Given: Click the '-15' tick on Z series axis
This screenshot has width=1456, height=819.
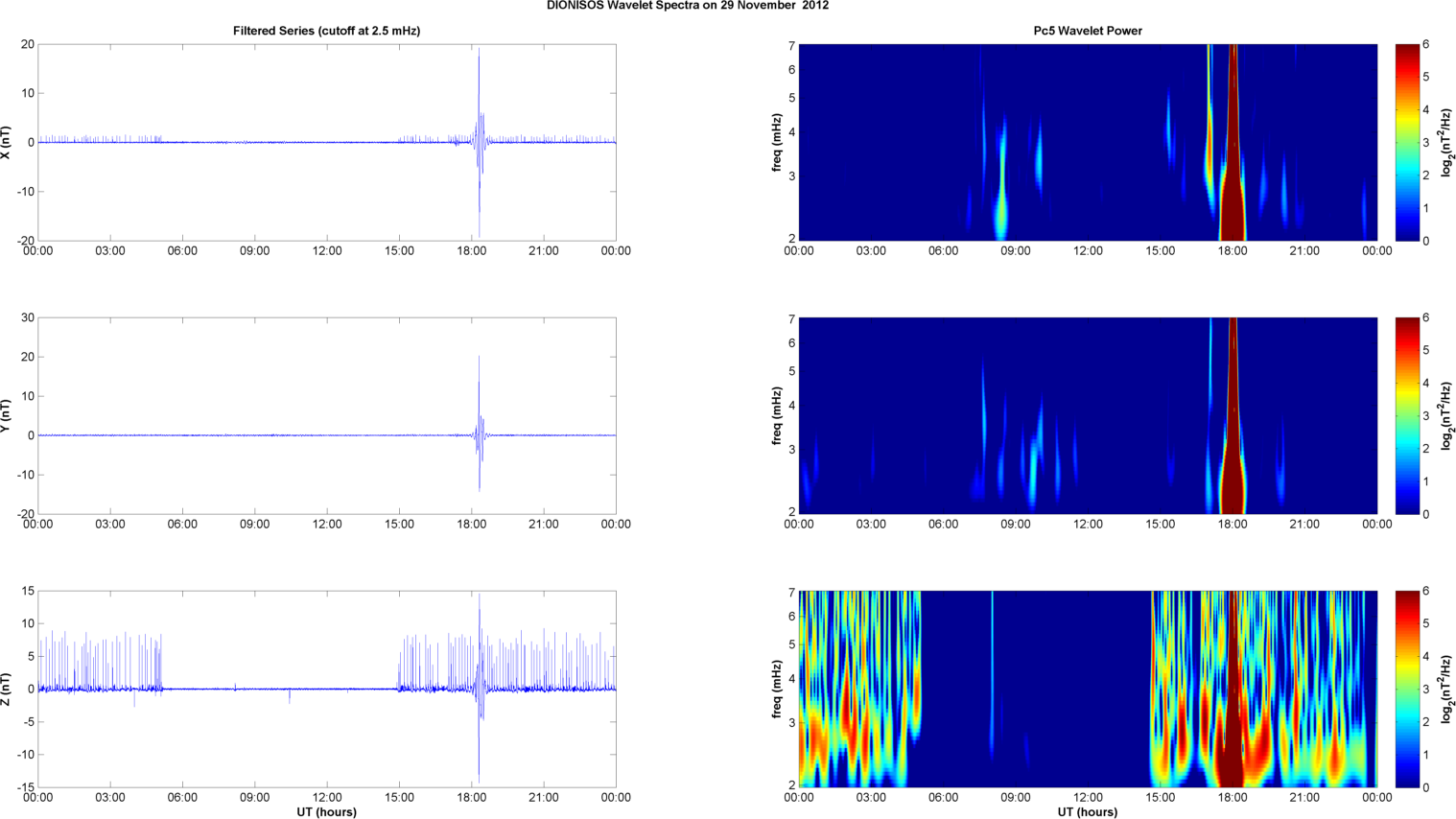Looking at the screenshot, I should click(x=25, y=787).
